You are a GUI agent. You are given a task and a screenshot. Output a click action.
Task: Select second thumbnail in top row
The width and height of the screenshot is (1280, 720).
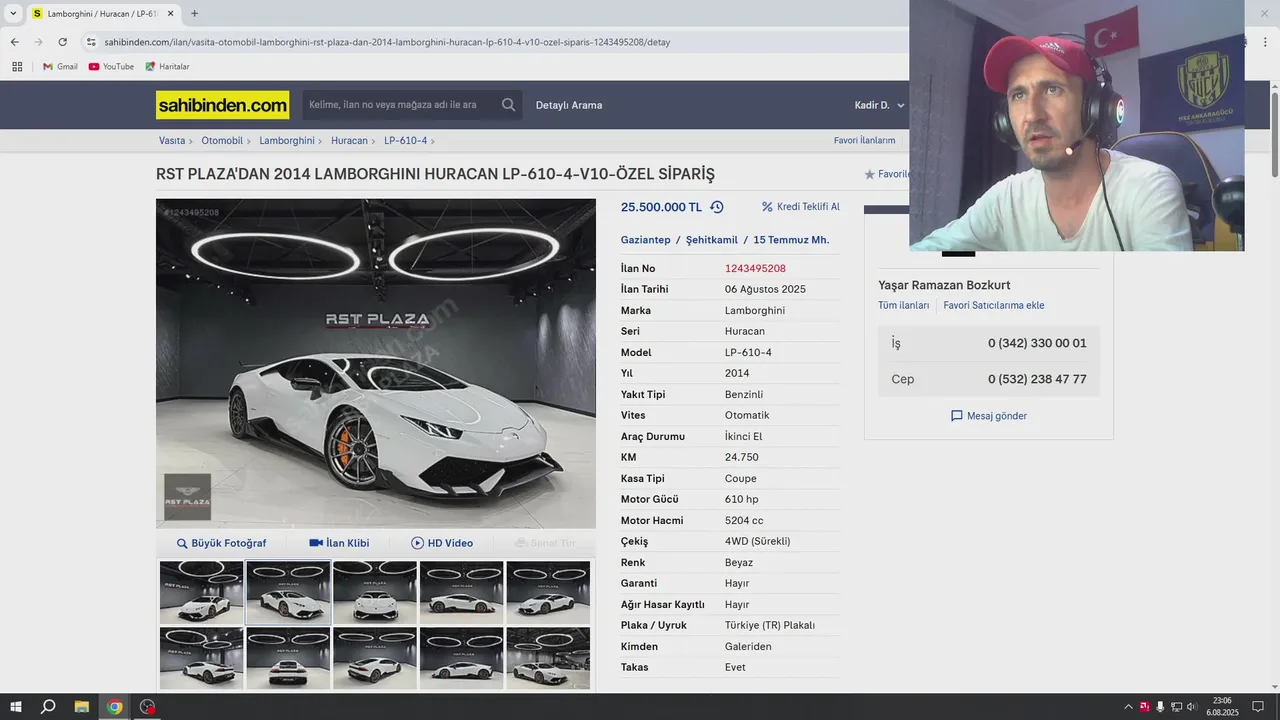[288, 592]
